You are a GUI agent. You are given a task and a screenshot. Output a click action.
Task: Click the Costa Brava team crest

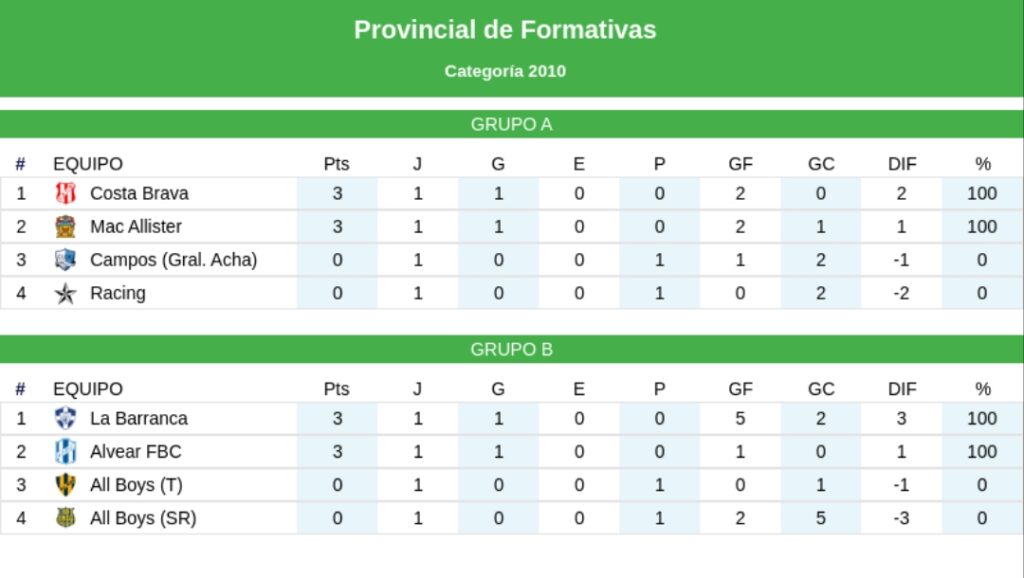[x=65, y=193]
